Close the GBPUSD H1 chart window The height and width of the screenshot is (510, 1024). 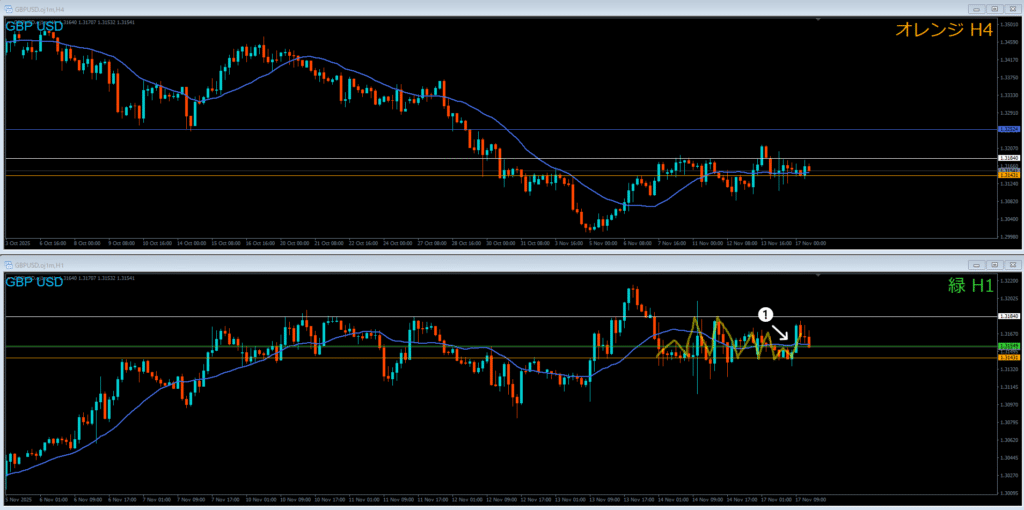coord(1012,265)
